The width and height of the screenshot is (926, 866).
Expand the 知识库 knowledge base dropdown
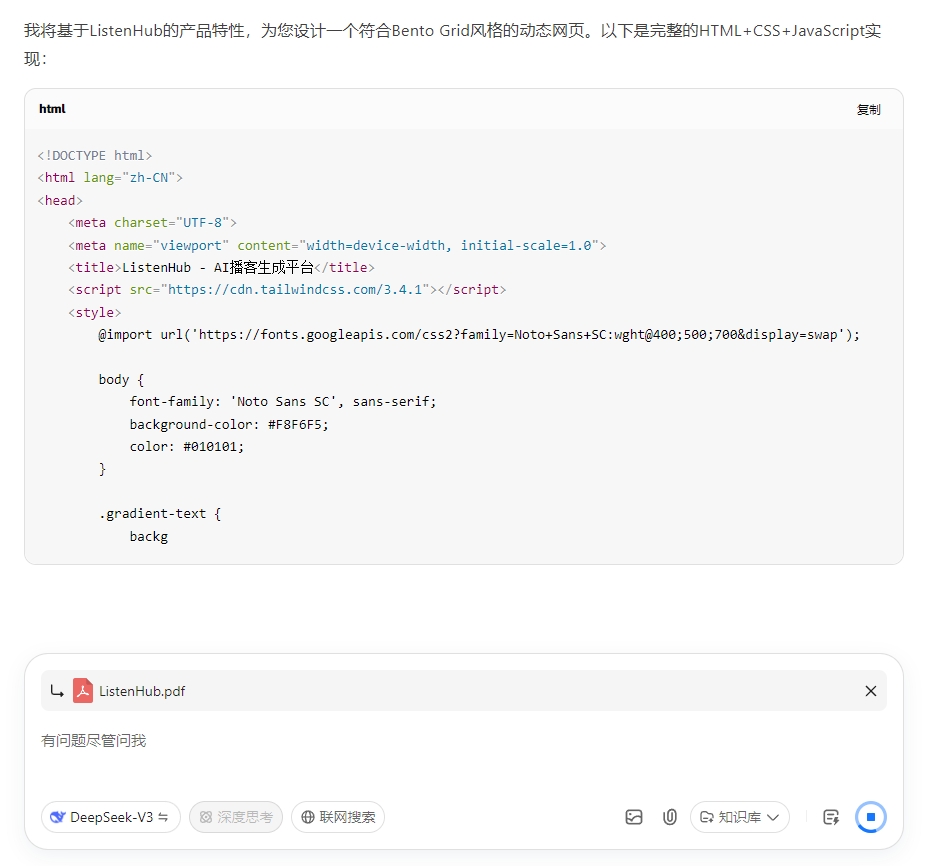[x=739, y=817]
